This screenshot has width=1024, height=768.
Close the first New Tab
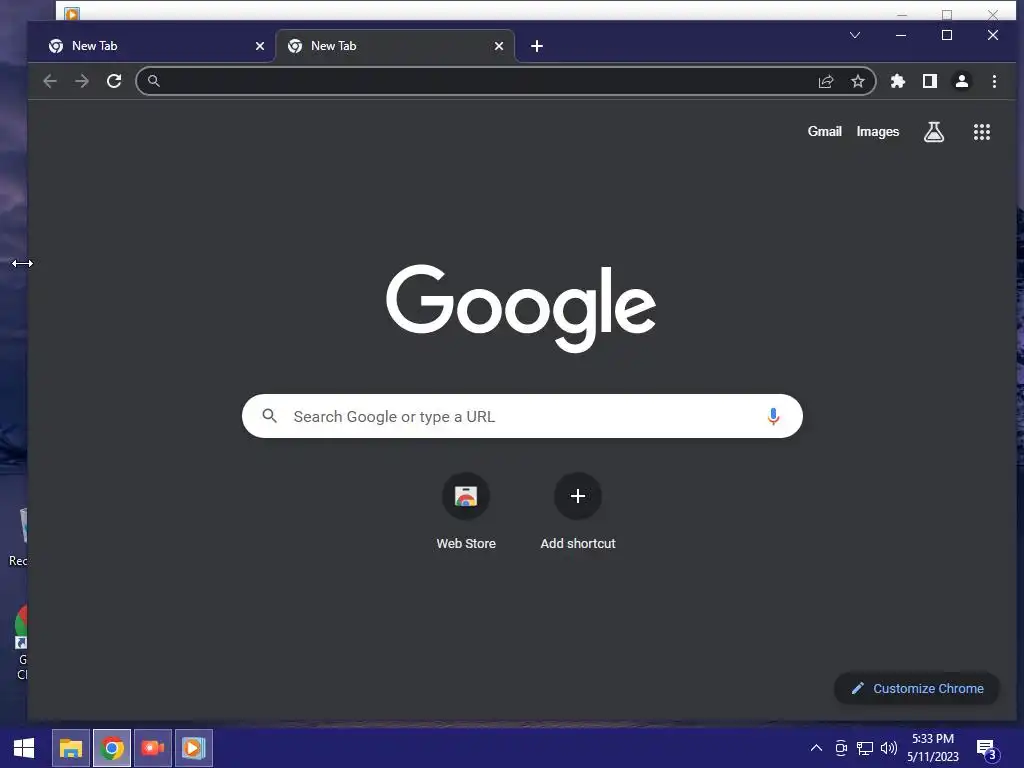260,46
